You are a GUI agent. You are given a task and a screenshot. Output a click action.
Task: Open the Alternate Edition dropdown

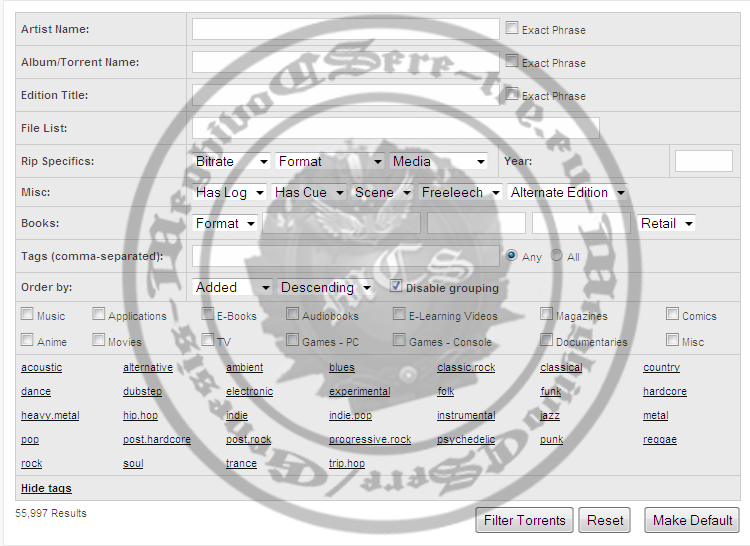(567, 193)
